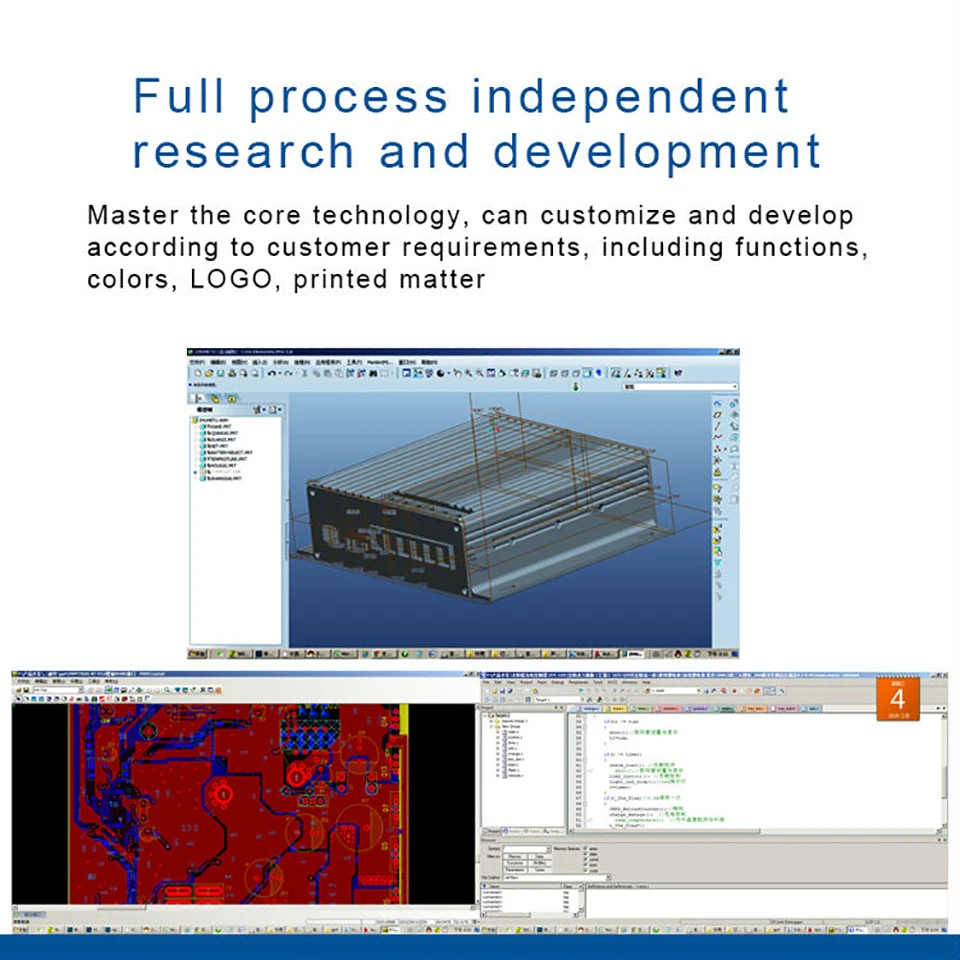This screenshot has width=960, height=960.
Task: Click Start Debug icon in Keil toolbar
Action: [x=724, y=691]
